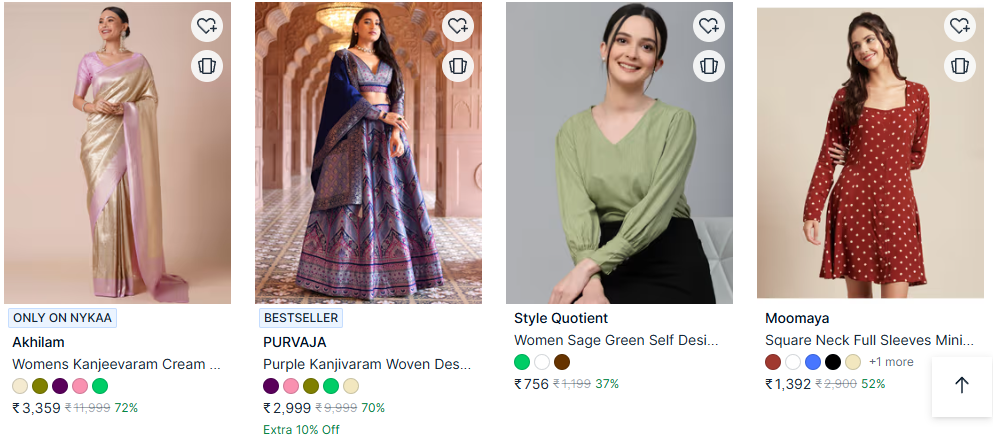Image resolution: width=993 pixels, height=439 pixels.
Task: Click the garment icon on Style Quotient top
Action: [x=709, y=66]
